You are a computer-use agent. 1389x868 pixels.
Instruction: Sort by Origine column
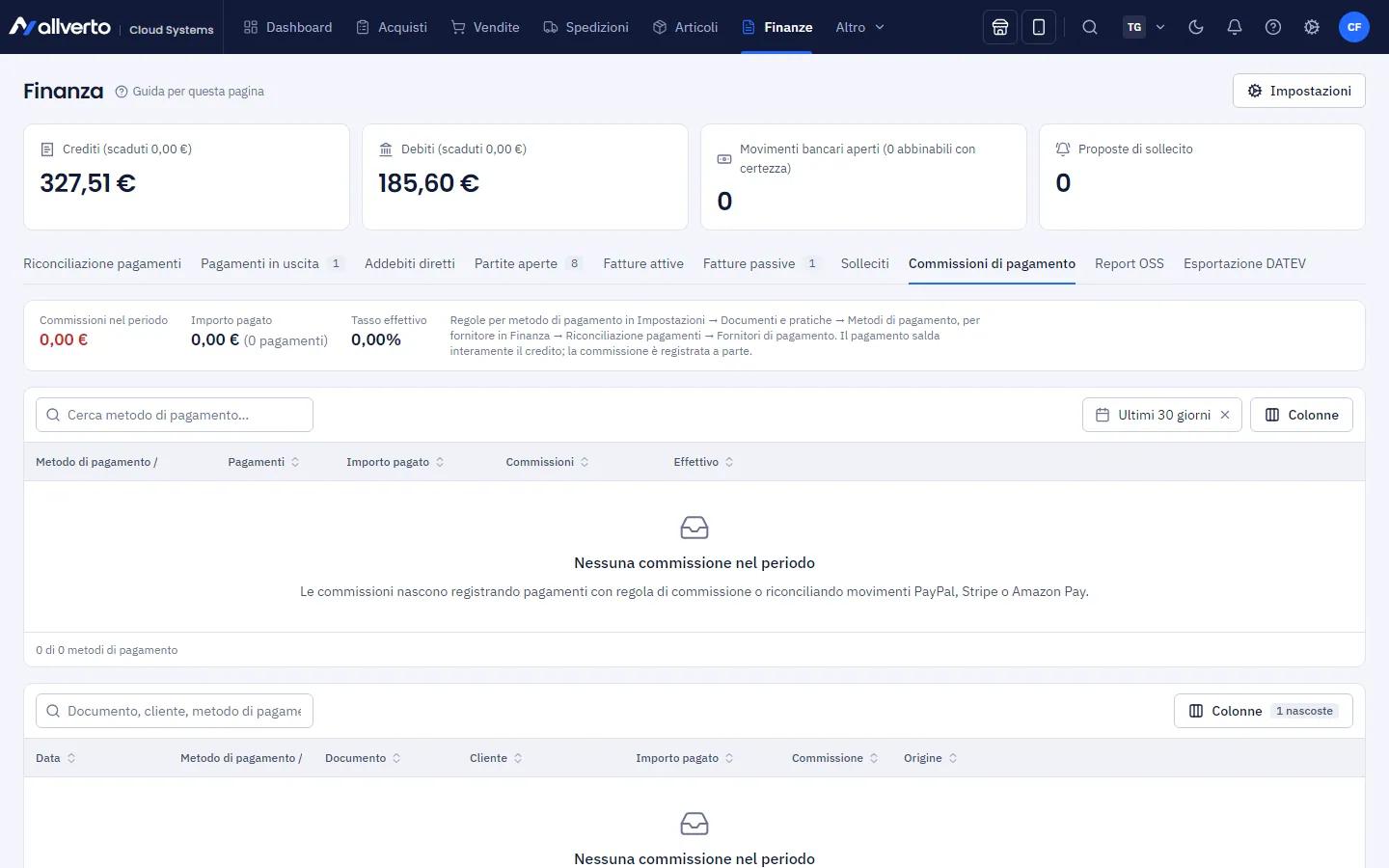click(931, 758)
